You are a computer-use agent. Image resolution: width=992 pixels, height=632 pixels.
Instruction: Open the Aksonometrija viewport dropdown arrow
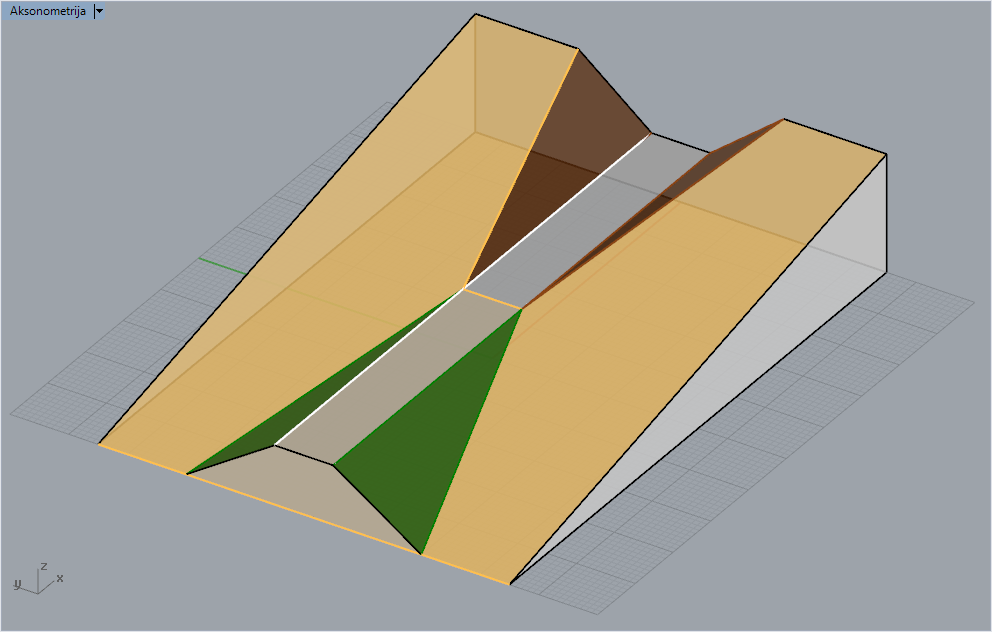pyautogui.click(x=99, y=11)
